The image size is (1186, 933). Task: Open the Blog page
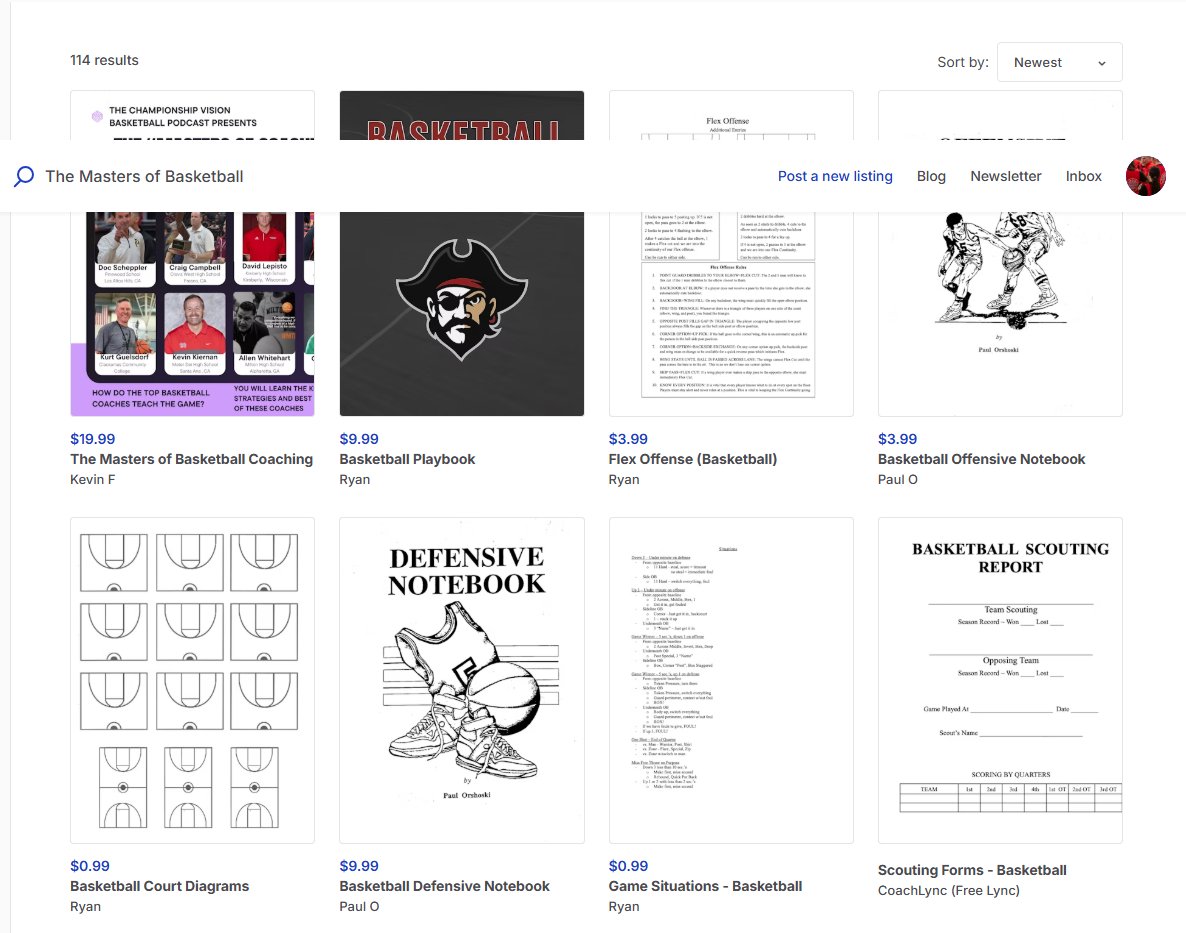coord(931,176)
